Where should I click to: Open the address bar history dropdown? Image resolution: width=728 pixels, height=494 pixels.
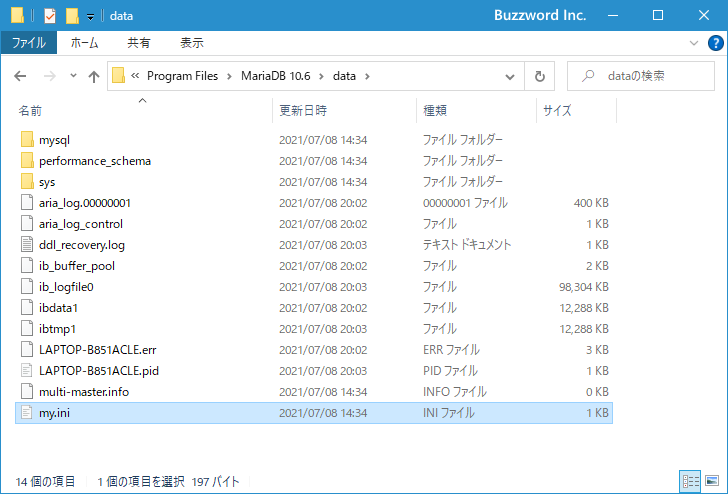[510, 77]
